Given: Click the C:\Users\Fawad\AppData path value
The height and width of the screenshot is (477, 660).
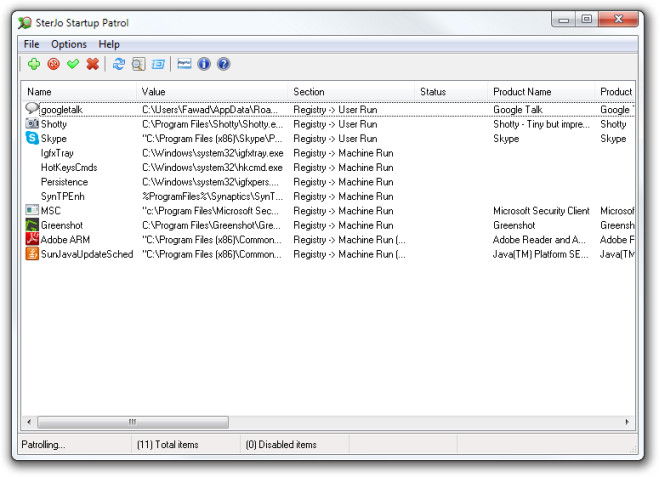Looking at the screenshot, I should [x=210, y=109].
